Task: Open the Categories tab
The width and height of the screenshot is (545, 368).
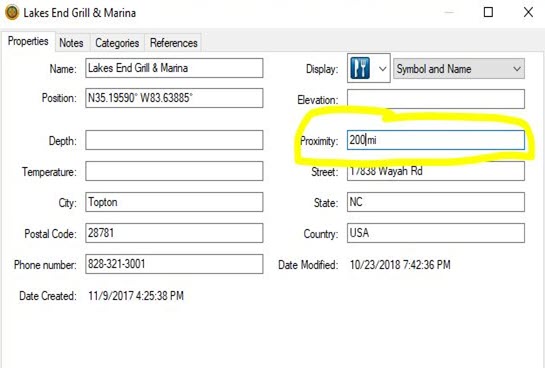Action: pos(117,43)
